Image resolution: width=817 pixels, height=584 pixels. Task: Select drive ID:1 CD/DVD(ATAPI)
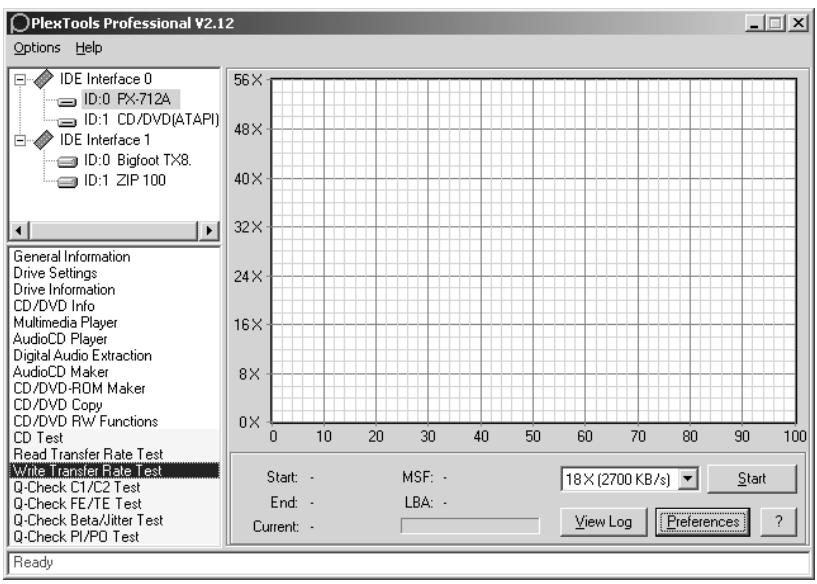point(152,120)
